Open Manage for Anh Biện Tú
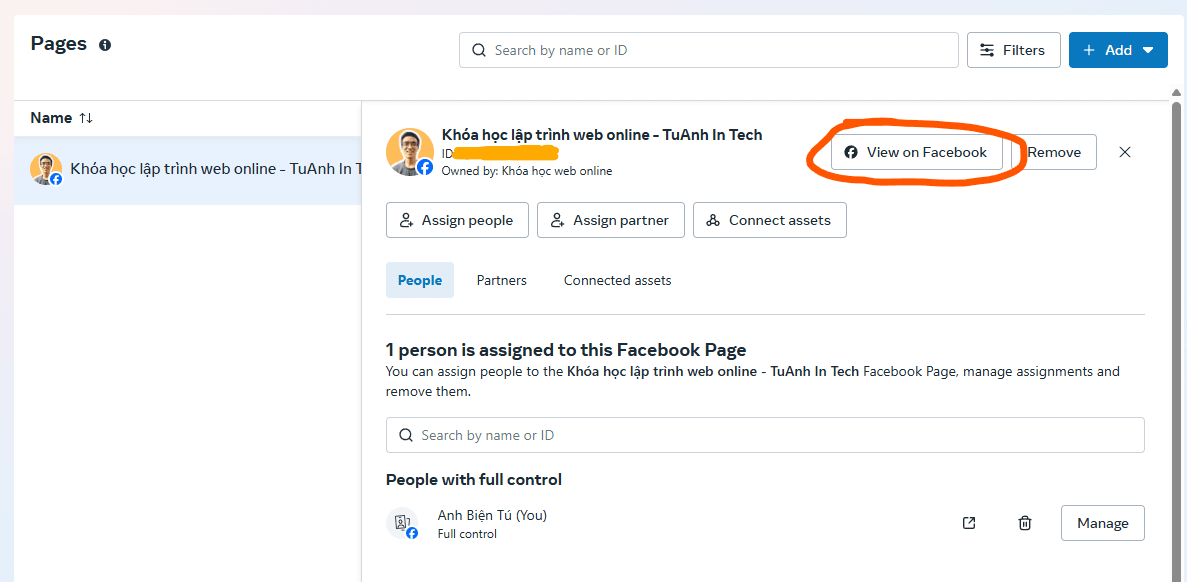The image size is (1187, 582). click(1102, 522)
